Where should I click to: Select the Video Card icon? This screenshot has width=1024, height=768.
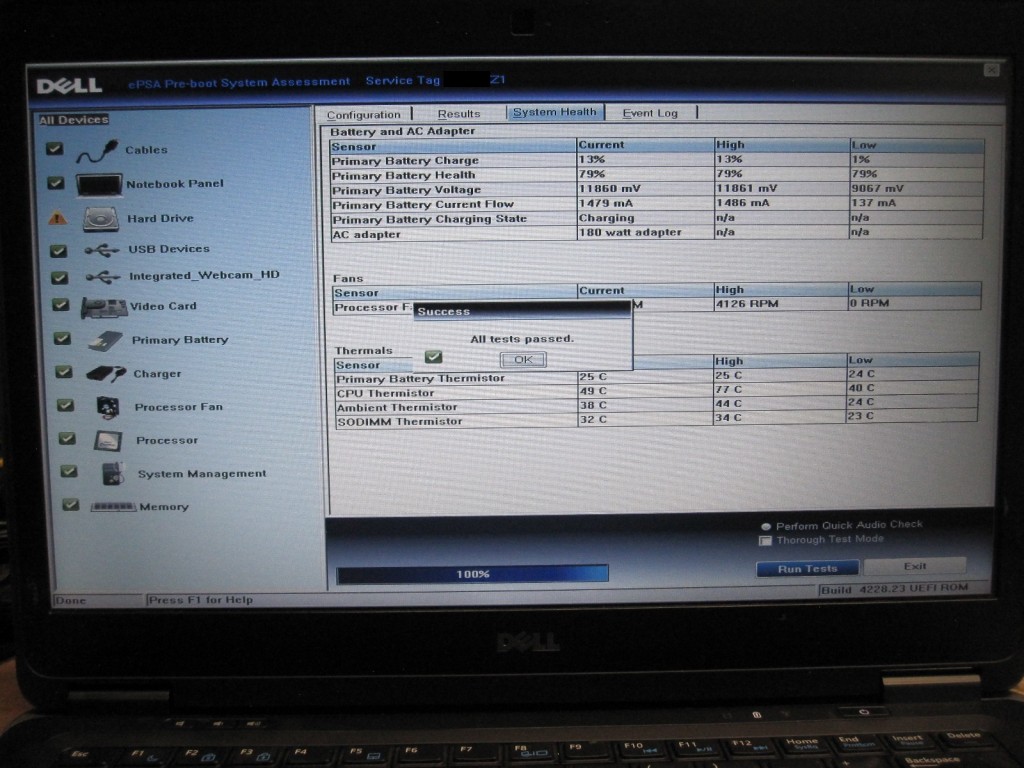[x=104, y=307]
